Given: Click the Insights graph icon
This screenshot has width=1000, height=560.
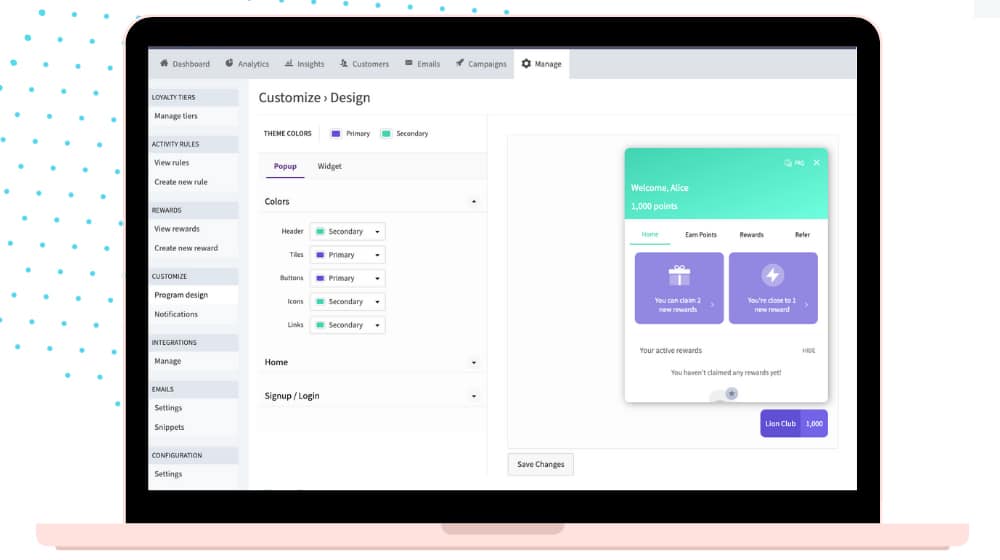Looking at the screenshot, I should [x=289, y=63].
